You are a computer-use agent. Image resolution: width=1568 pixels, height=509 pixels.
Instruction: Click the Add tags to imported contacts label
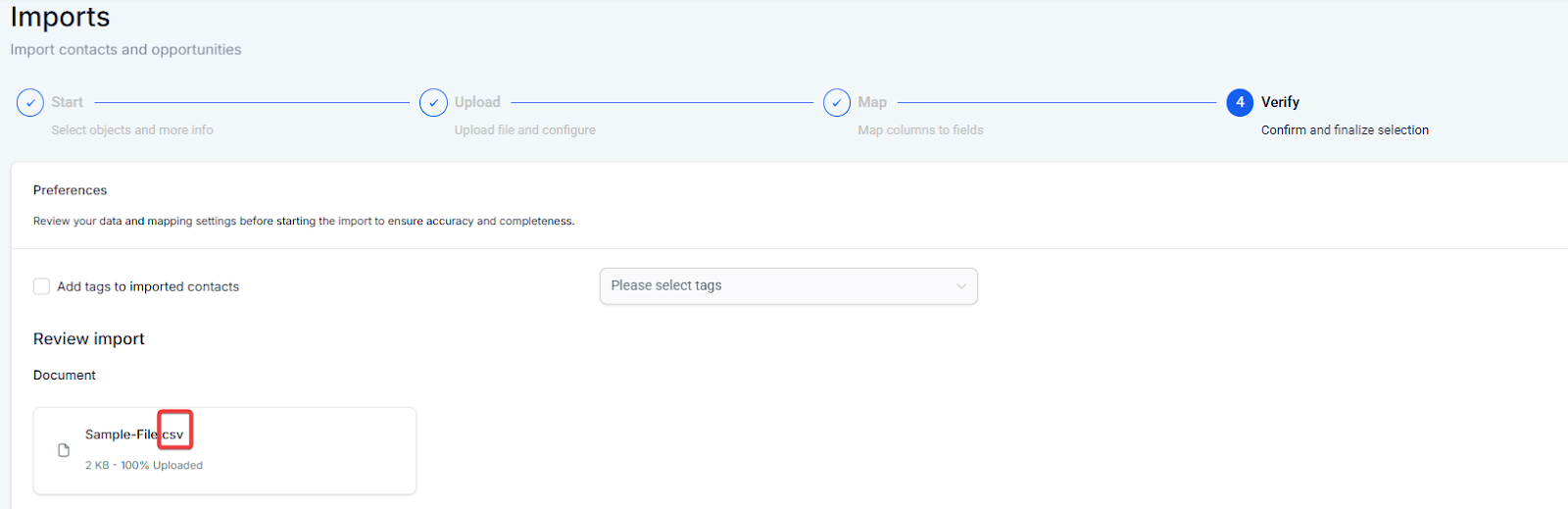148,286
